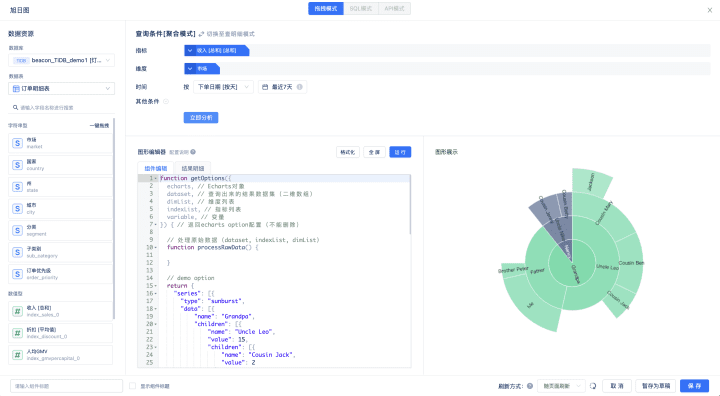Image resolution: width=720 pixels, height=396 pixels.
Task: Click the S icon for sub_category field
Action: point(17,252)
